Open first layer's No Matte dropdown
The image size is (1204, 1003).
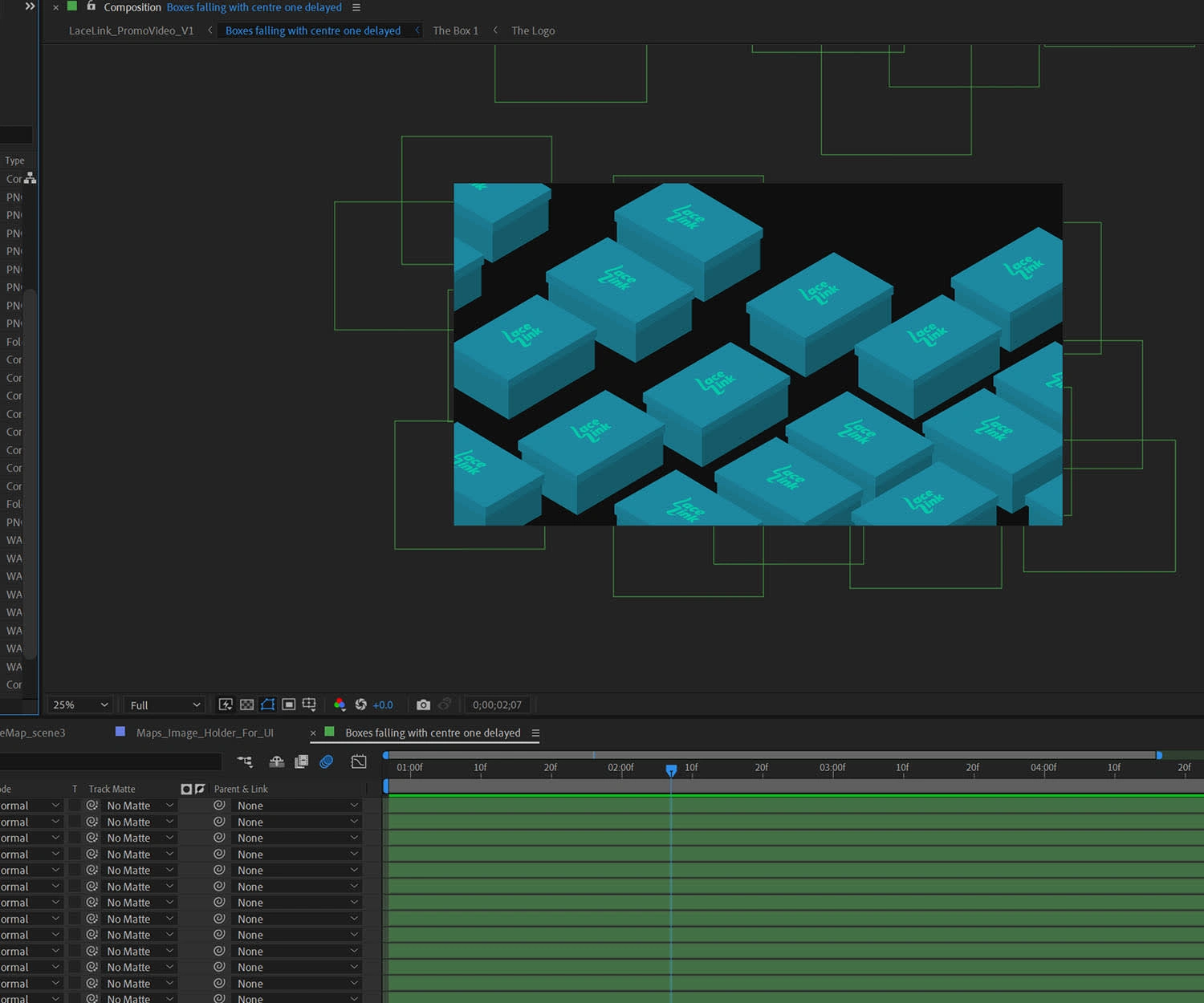(x=140, y=806)
